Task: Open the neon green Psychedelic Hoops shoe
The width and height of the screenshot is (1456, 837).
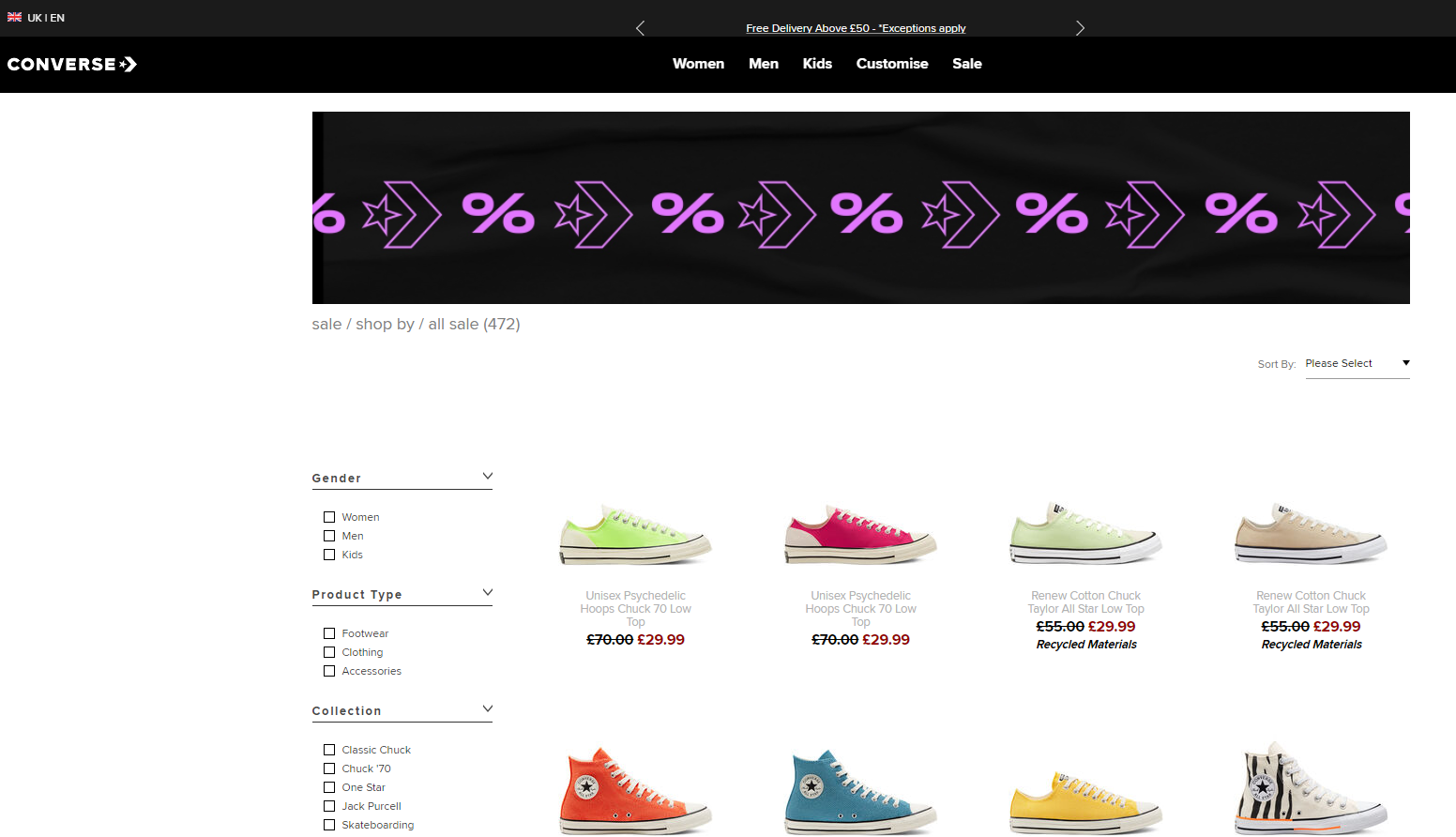Action: click(636, 533)
